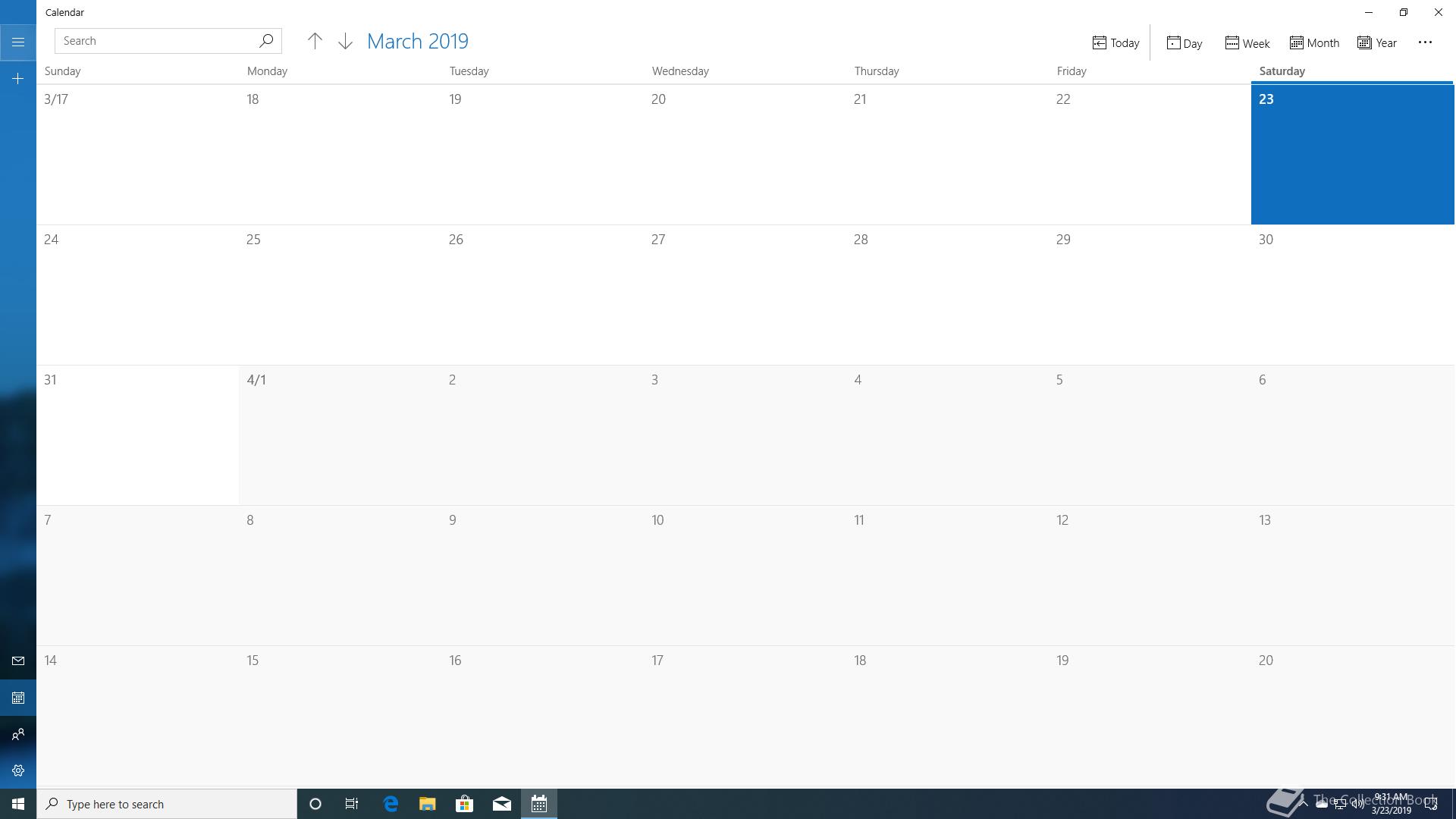This screenshot has width=1456, height=819.
Task: Select April 10 day cell
Action: click(x=745, y=576)
